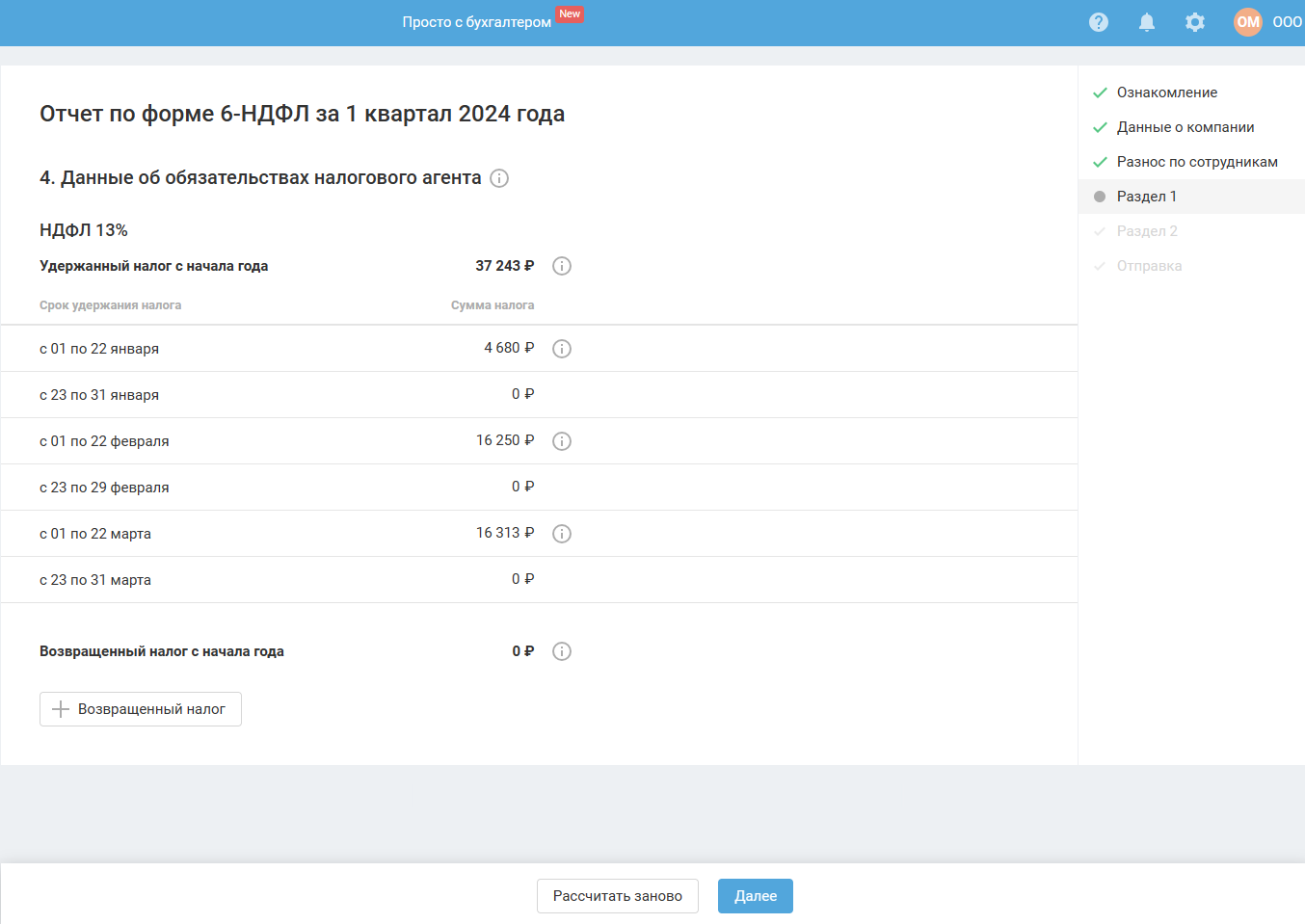Click the gray dot beside Раздел 1

click(1100, 197)
